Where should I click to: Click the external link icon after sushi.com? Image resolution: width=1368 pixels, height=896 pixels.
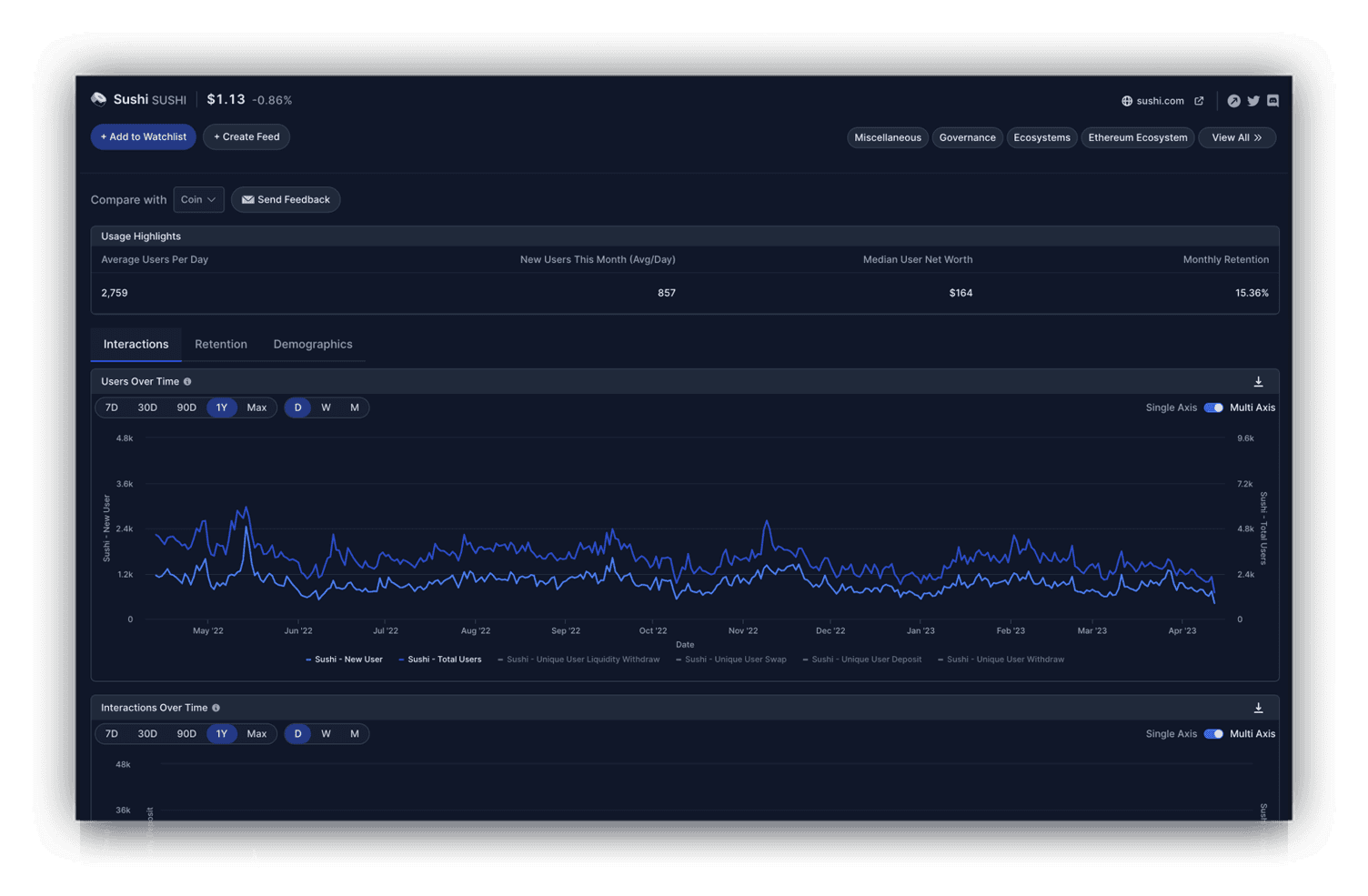coord(1199,101)
